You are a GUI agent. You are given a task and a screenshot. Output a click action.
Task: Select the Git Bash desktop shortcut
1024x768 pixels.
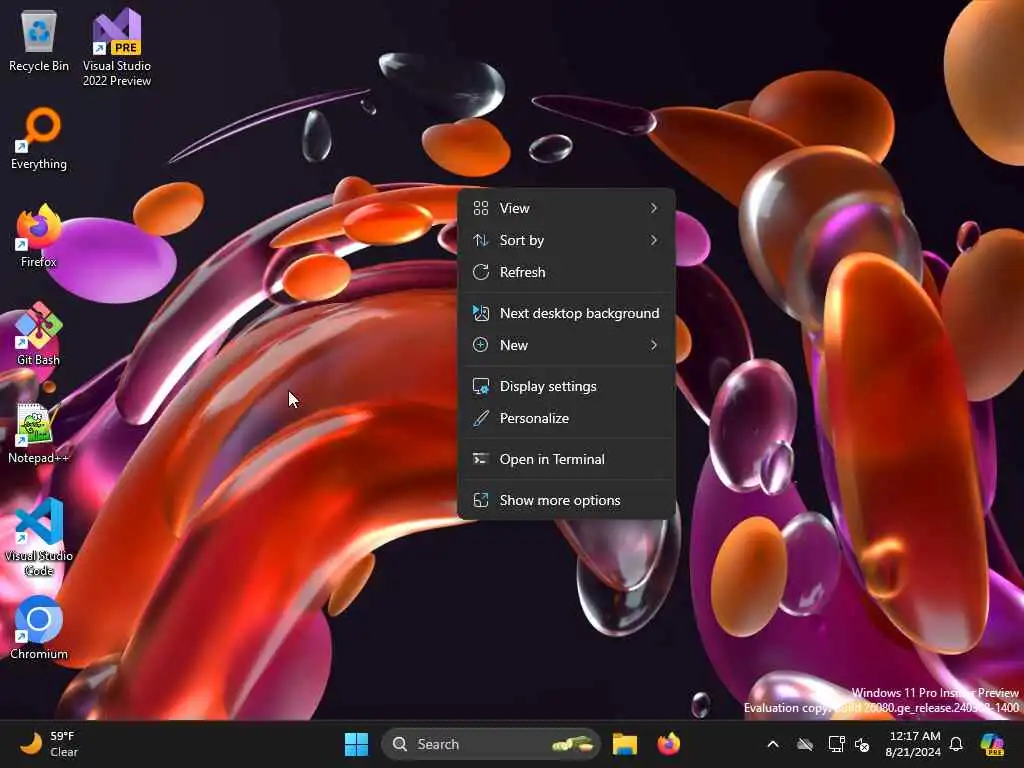click(39, 334)
